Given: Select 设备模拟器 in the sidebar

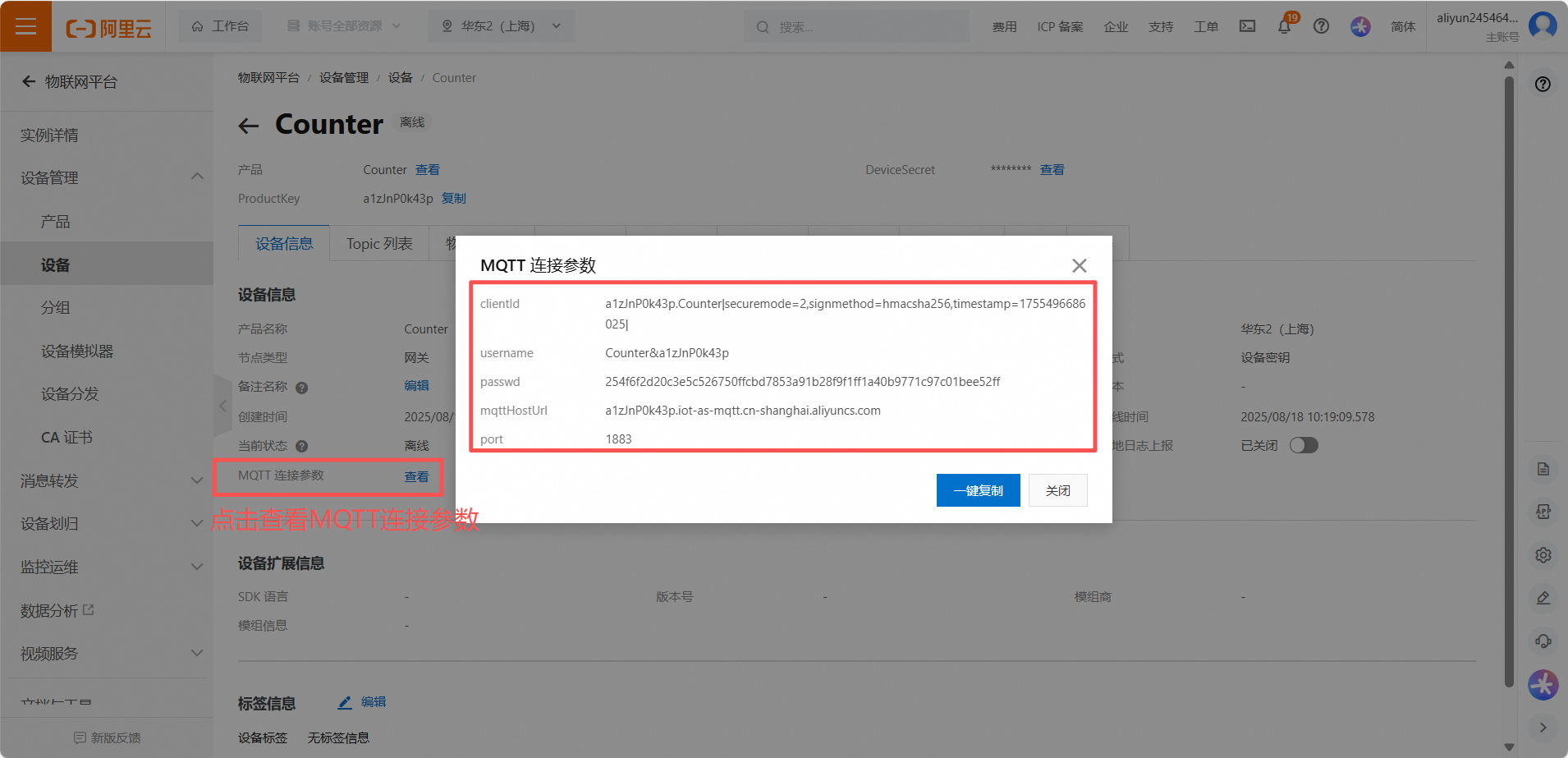Looking at the screenshot, I should (x=77, y=351).
